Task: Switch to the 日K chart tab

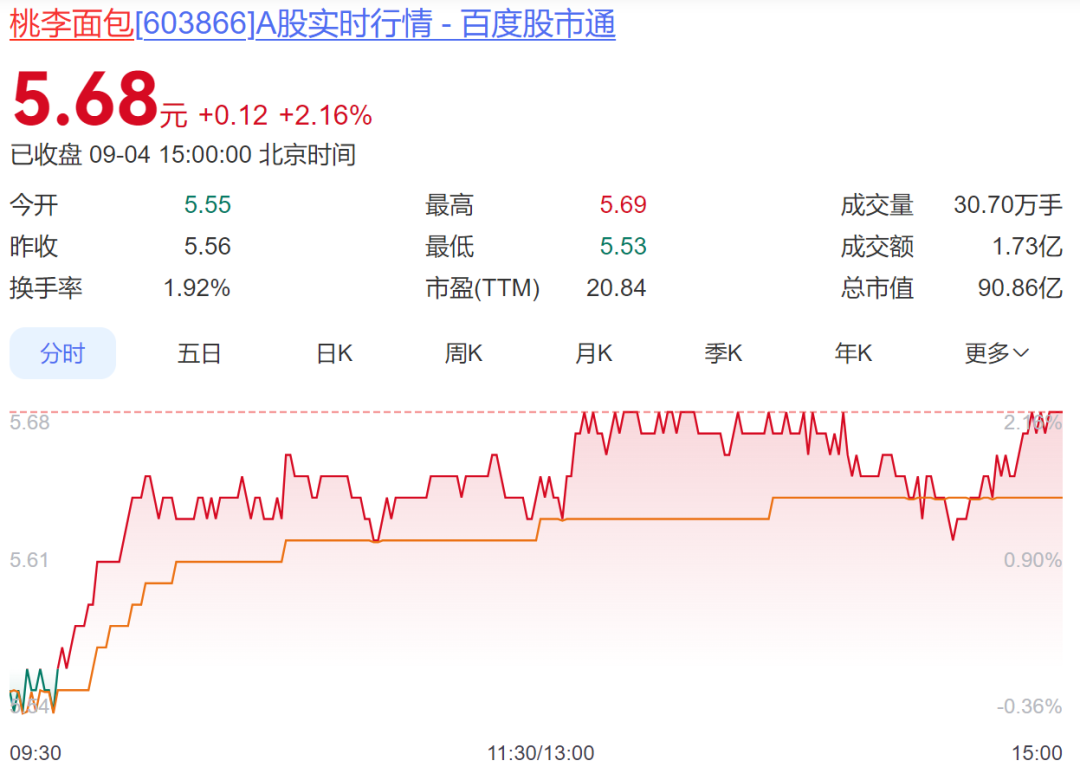Action: point(334,353)
